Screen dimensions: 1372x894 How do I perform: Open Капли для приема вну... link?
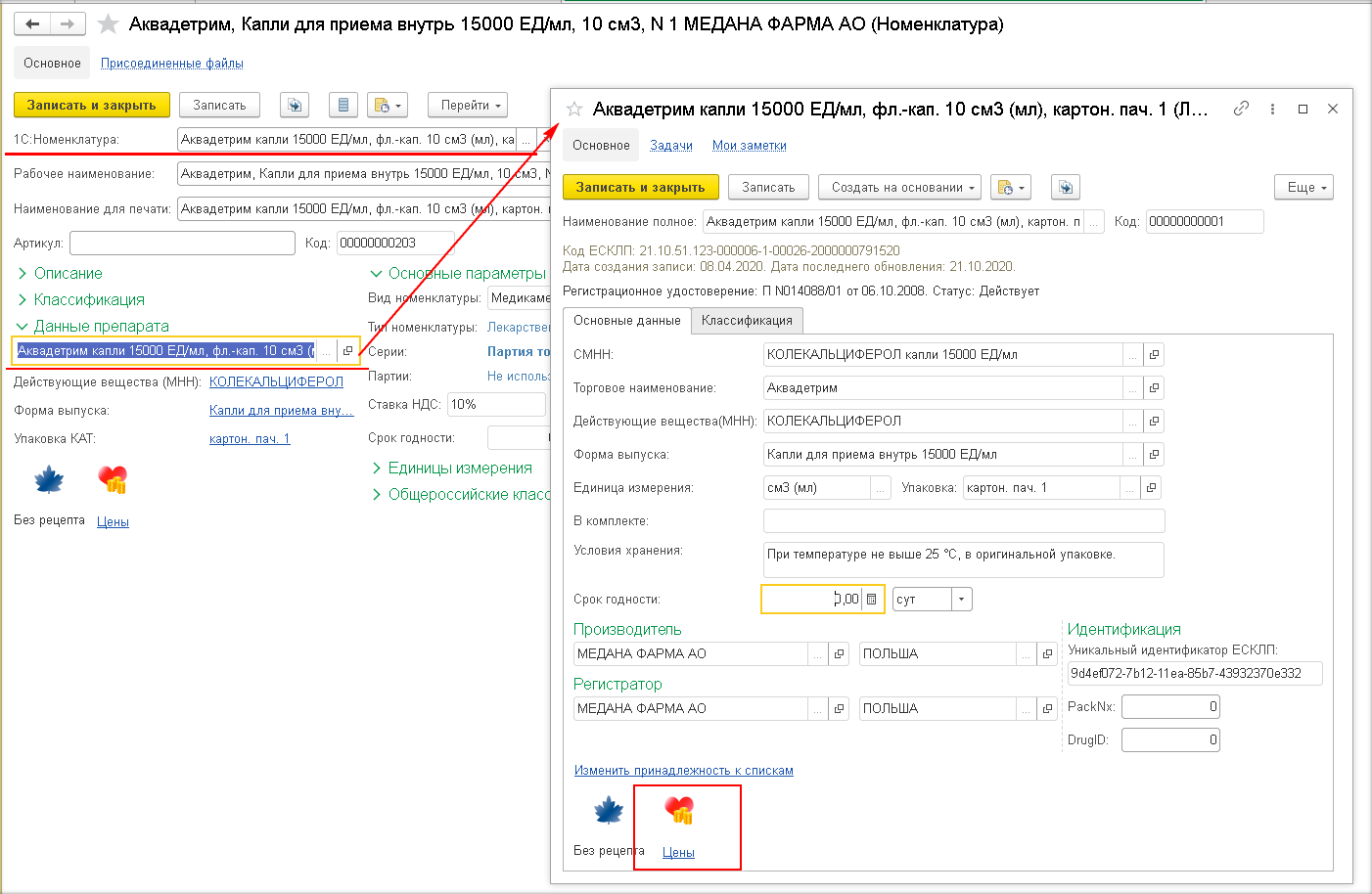[x=282, y=411]
